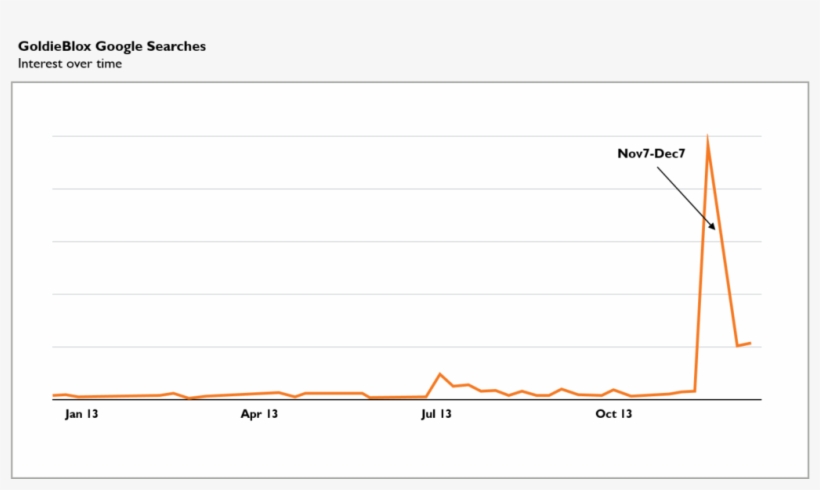Click the GoldieBlox Google Searches title

click(112, 46)
